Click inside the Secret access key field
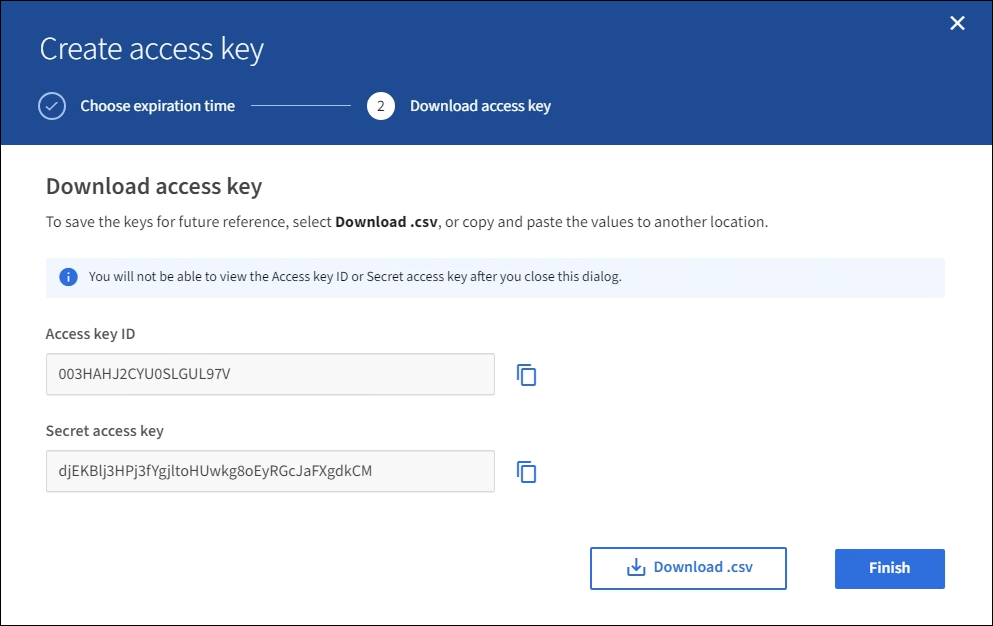The width and height of the screenshot is (993, 626). pyautogui.click(x=270, y=471)
